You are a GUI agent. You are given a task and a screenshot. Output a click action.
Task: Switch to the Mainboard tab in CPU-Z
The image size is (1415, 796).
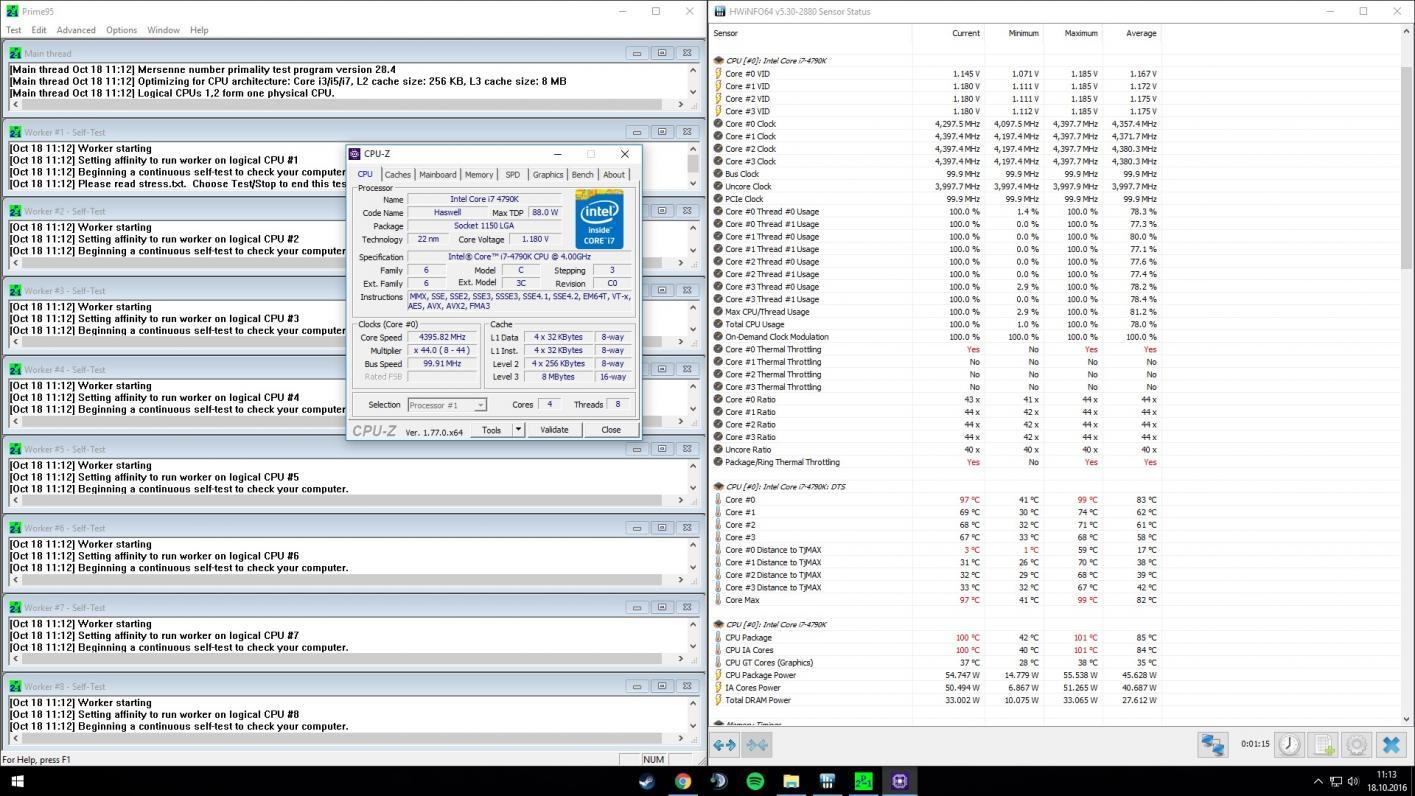[438, 175]
